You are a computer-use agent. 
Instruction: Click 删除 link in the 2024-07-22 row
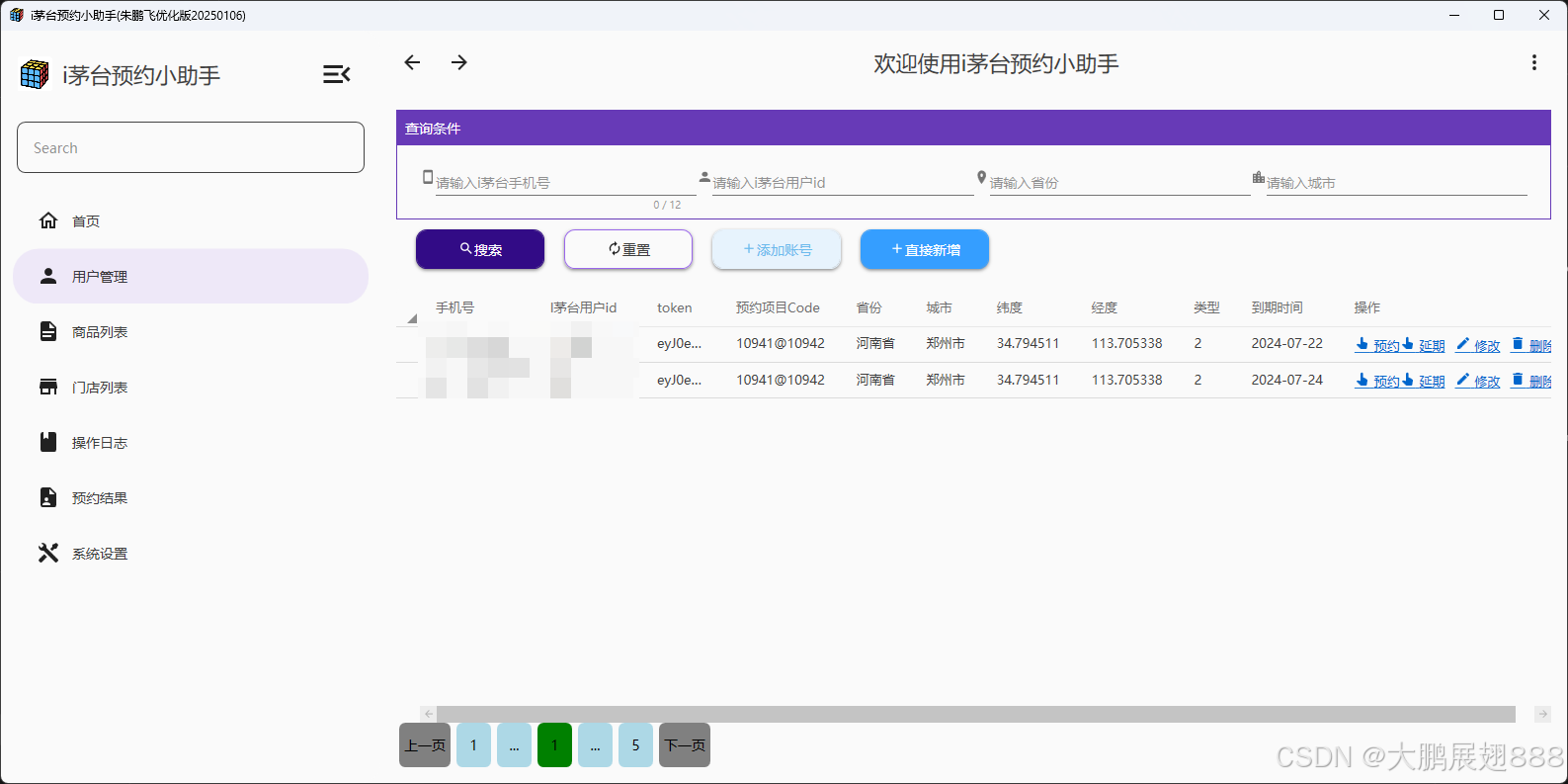1531,345
